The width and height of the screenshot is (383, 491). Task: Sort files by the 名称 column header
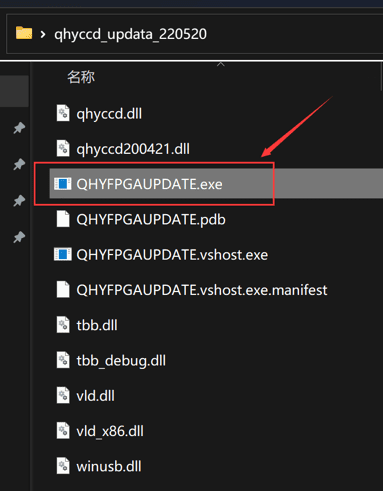pyautogui.click(x=81, y=77)
